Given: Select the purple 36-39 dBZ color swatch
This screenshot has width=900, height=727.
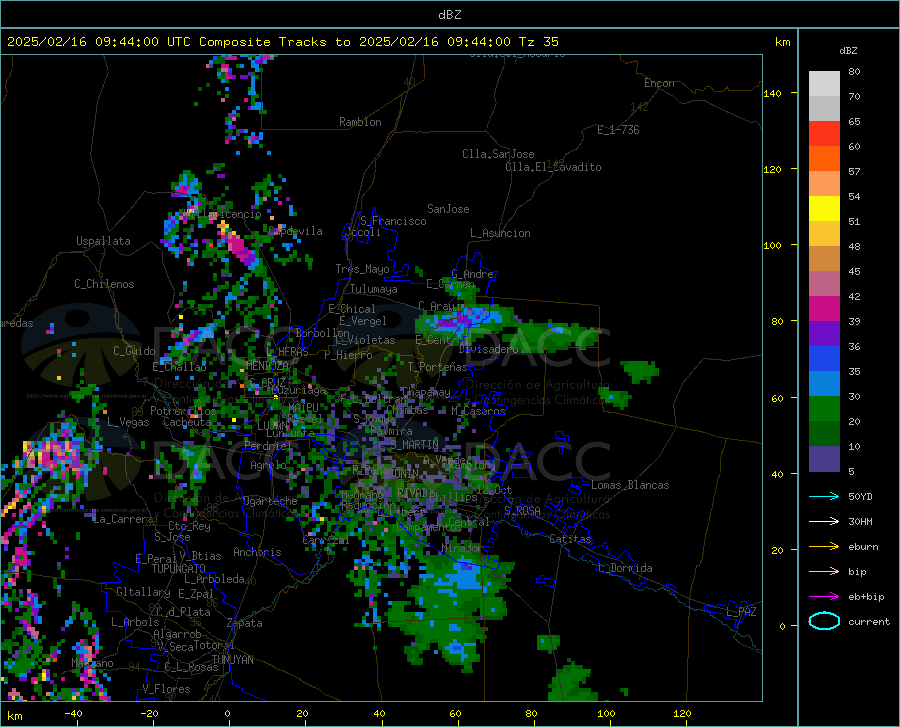Looking at the screenshot, I should tap(824, 334).
